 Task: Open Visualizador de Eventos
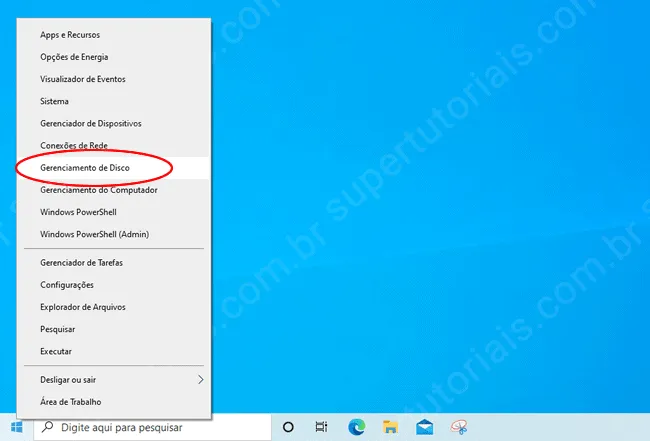[x=114, y=79]
